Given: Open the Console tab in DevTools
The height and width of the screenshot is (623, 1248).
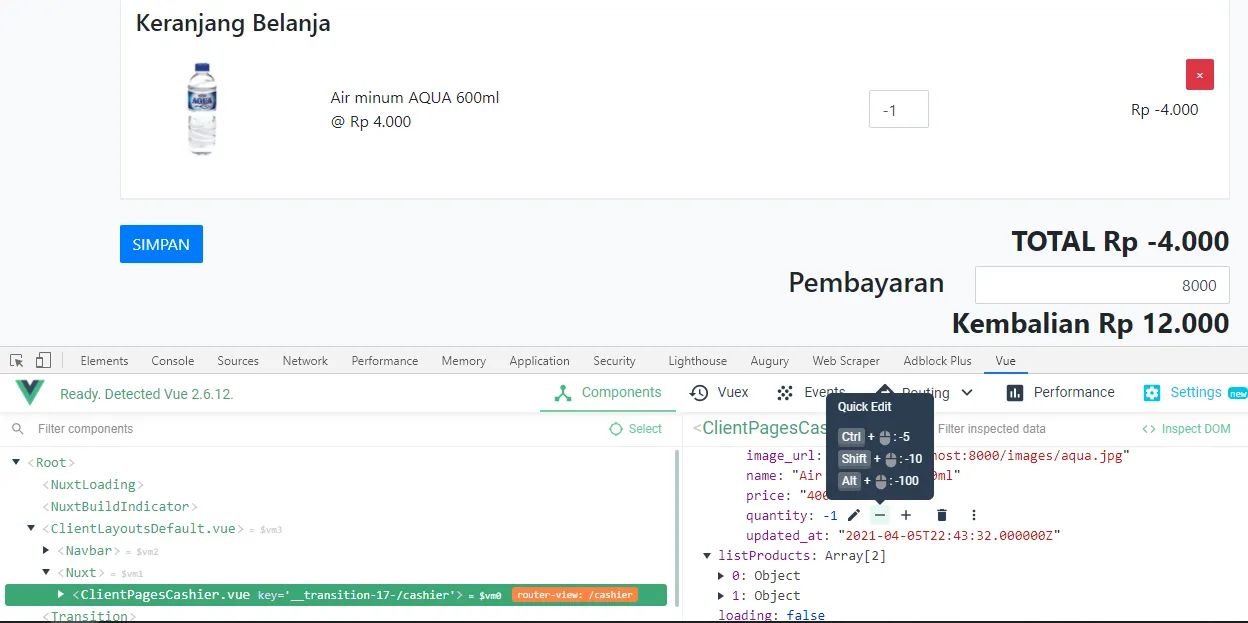Looking at the screenshot, I should [172, 360].
